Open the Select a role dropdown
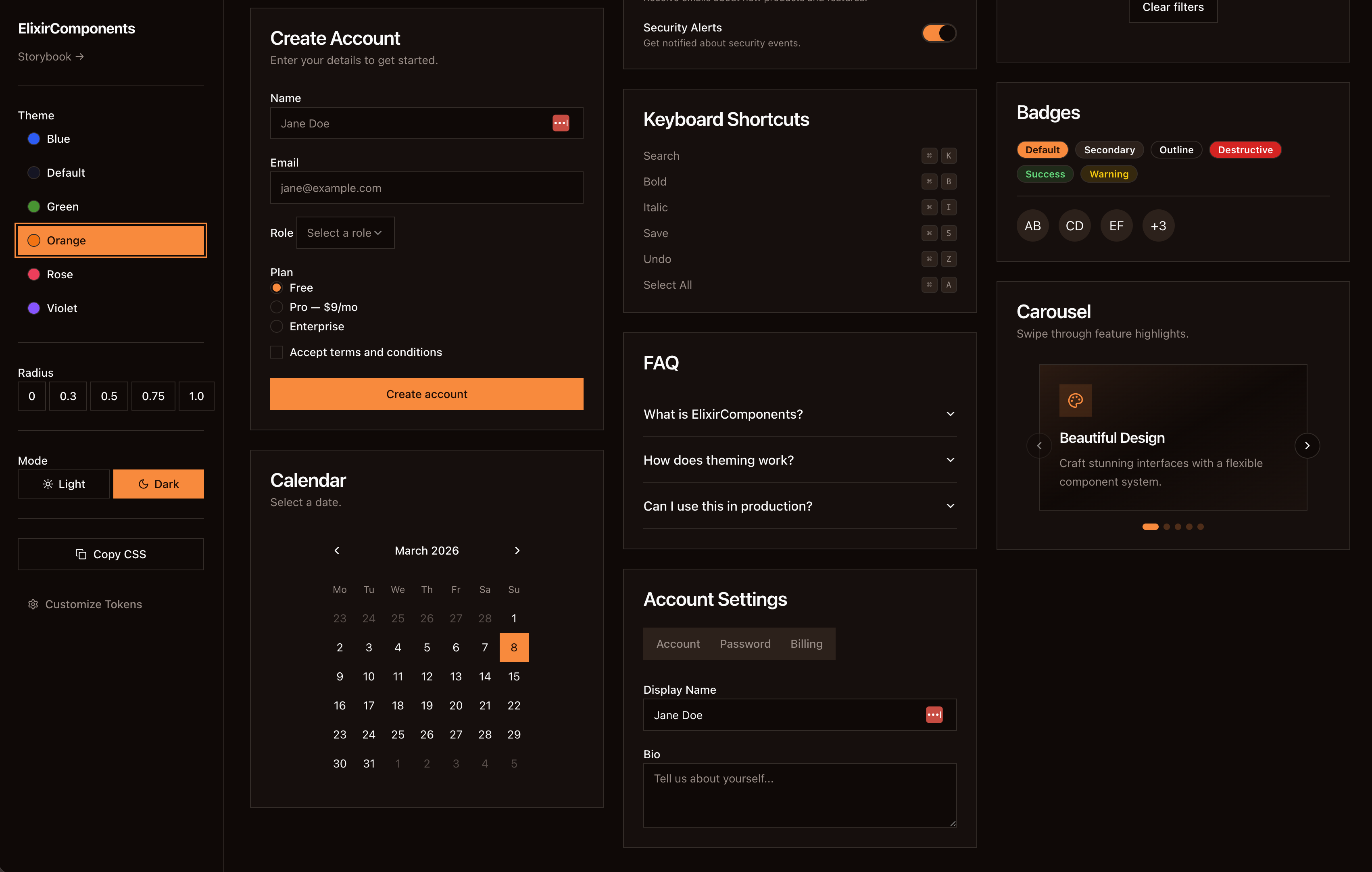The image size is (1372, 872). 345,233
